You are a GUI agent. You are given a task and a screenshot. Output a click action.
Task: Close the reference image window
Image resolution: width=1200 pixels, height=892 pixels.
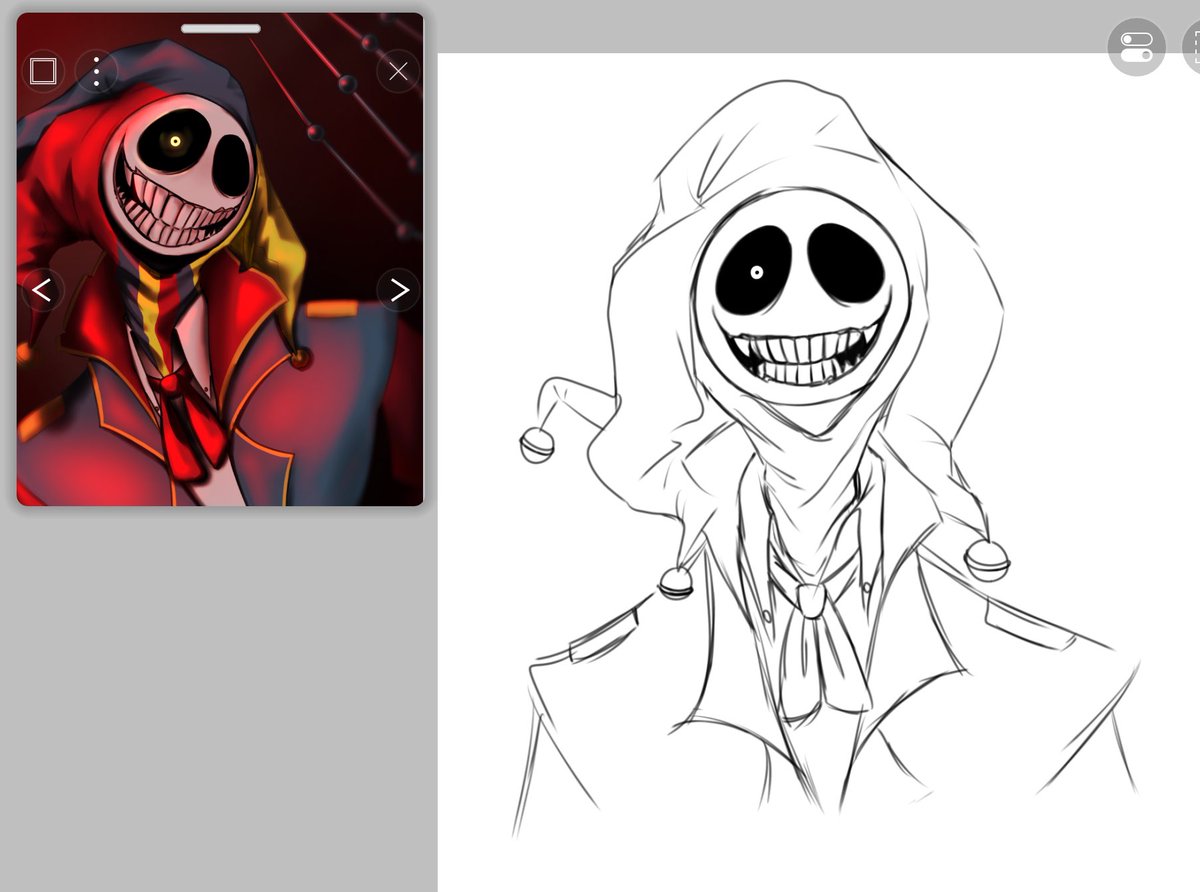pyautogui.click(x=398, y=71)
